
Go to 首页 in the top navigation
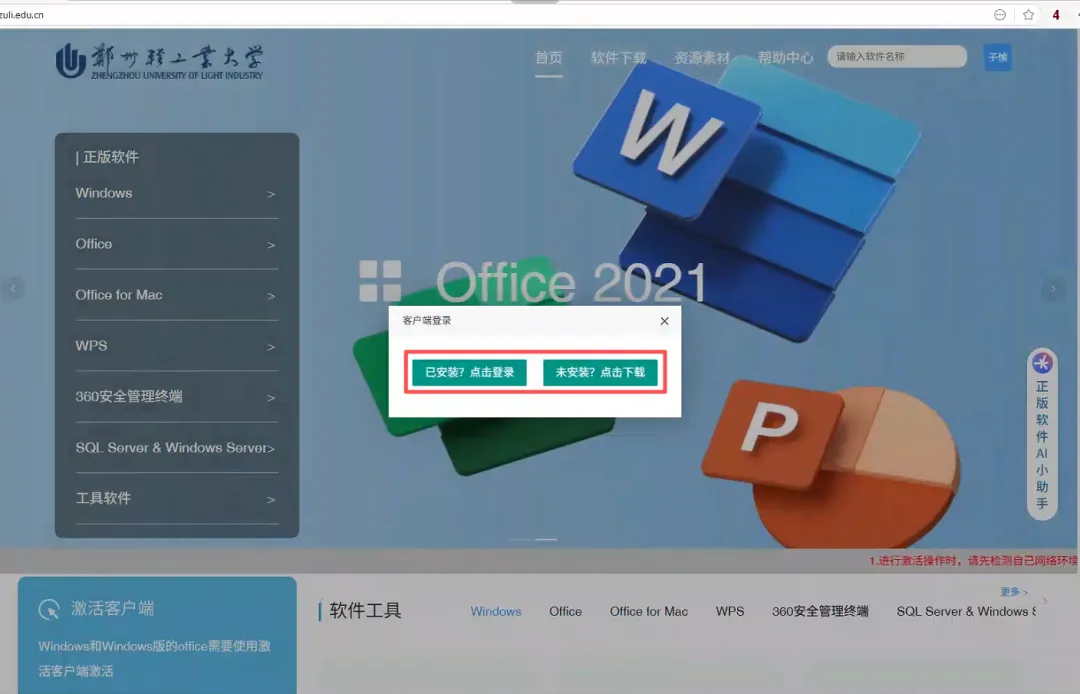click(x=549, y=58)
